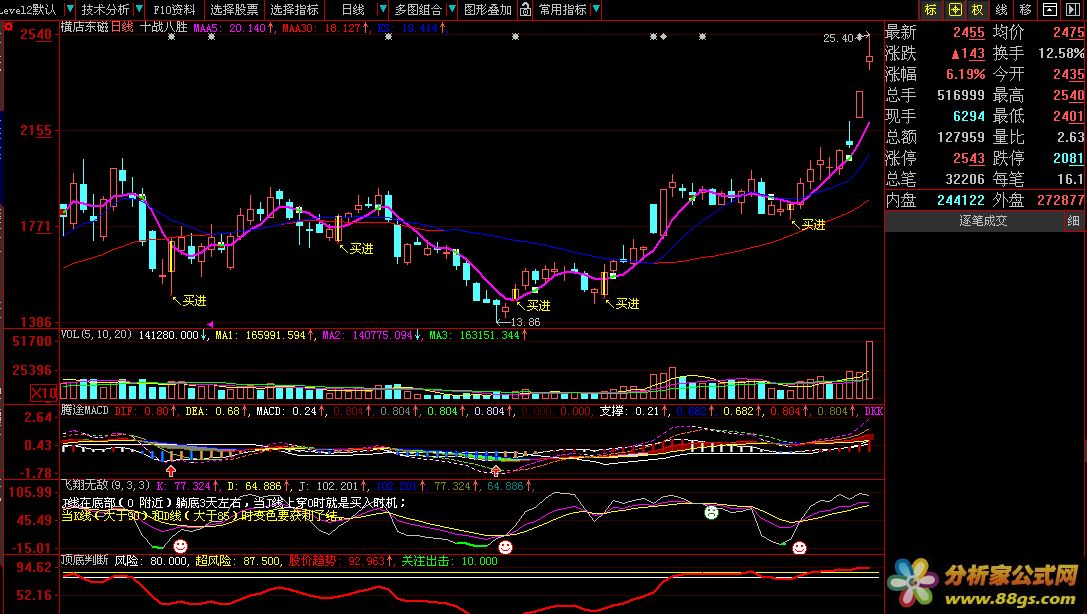Open the Level2默认 dropdown arrow
The image size is (1087, 614).
69,10
